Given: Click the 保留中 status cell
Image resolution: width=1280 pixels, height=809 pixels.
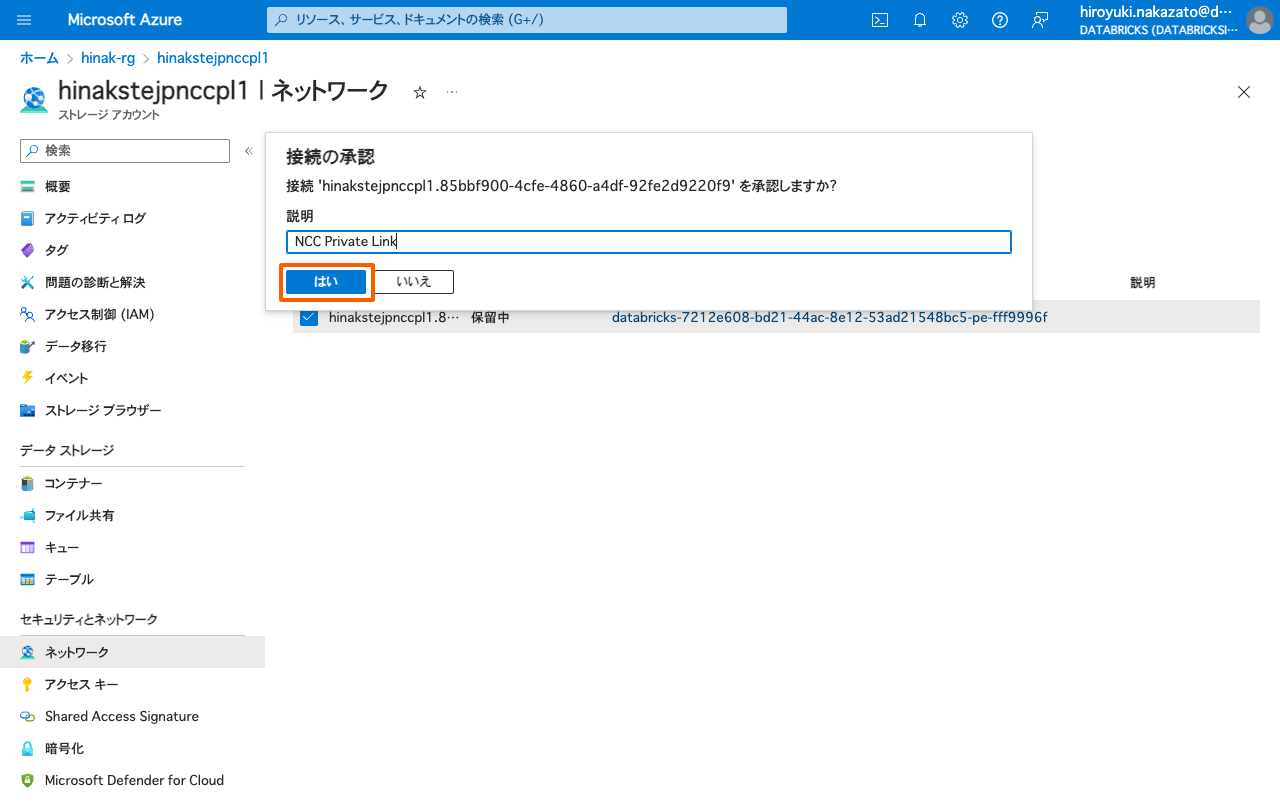Looking at the screenshot, I should click(490, 318).
